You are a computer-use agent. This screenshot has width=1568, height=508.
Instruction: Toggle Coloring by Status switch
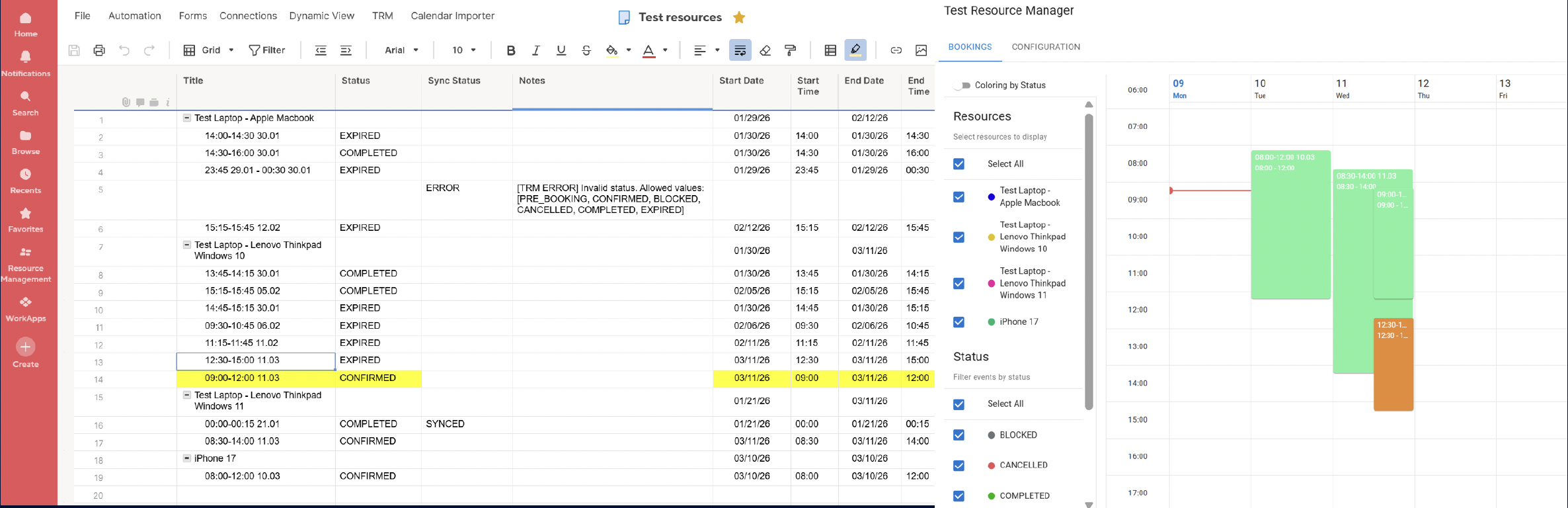point(963,85)
